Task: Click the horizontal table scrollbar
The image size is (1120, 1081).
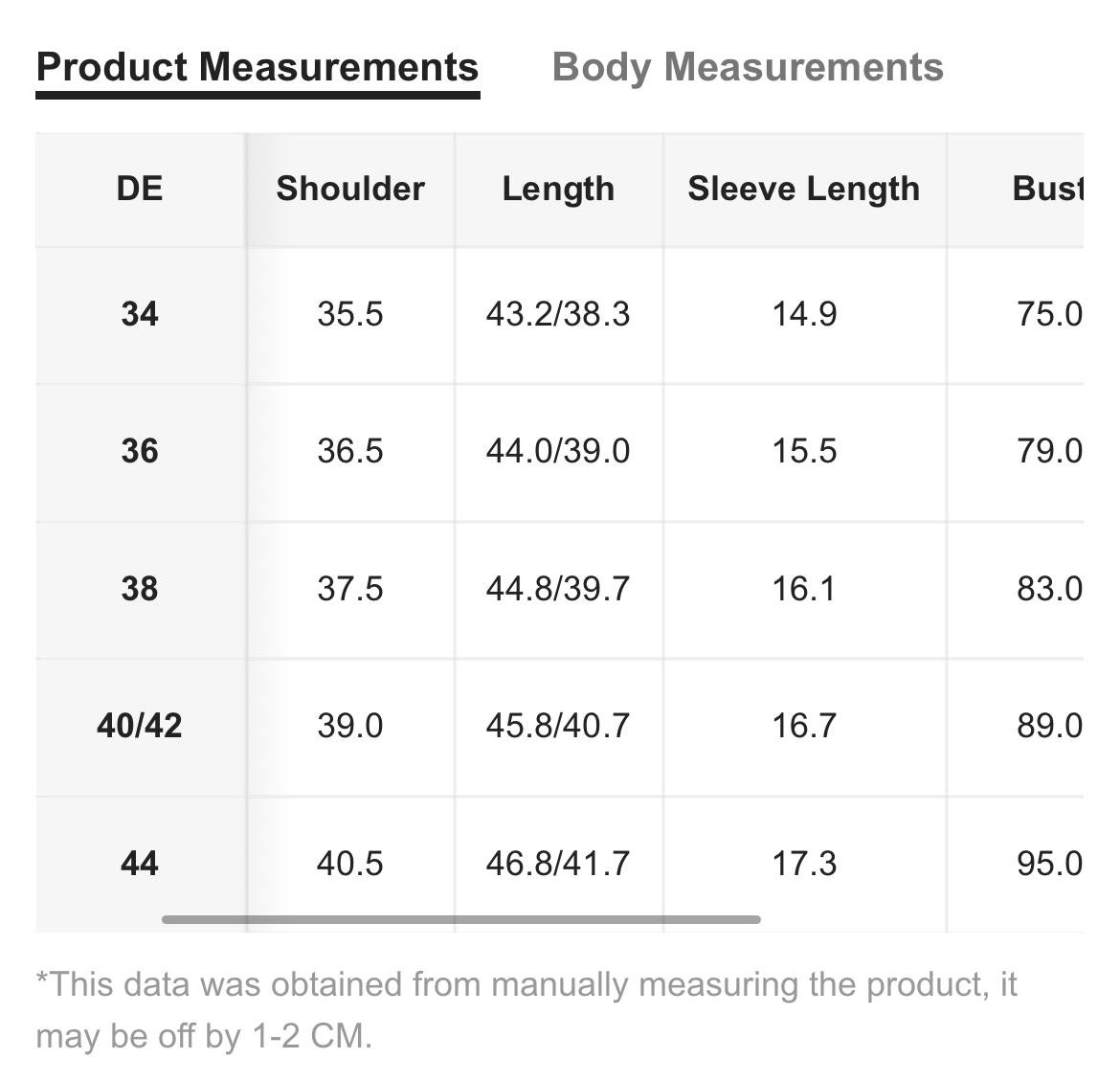Action: 460,919
